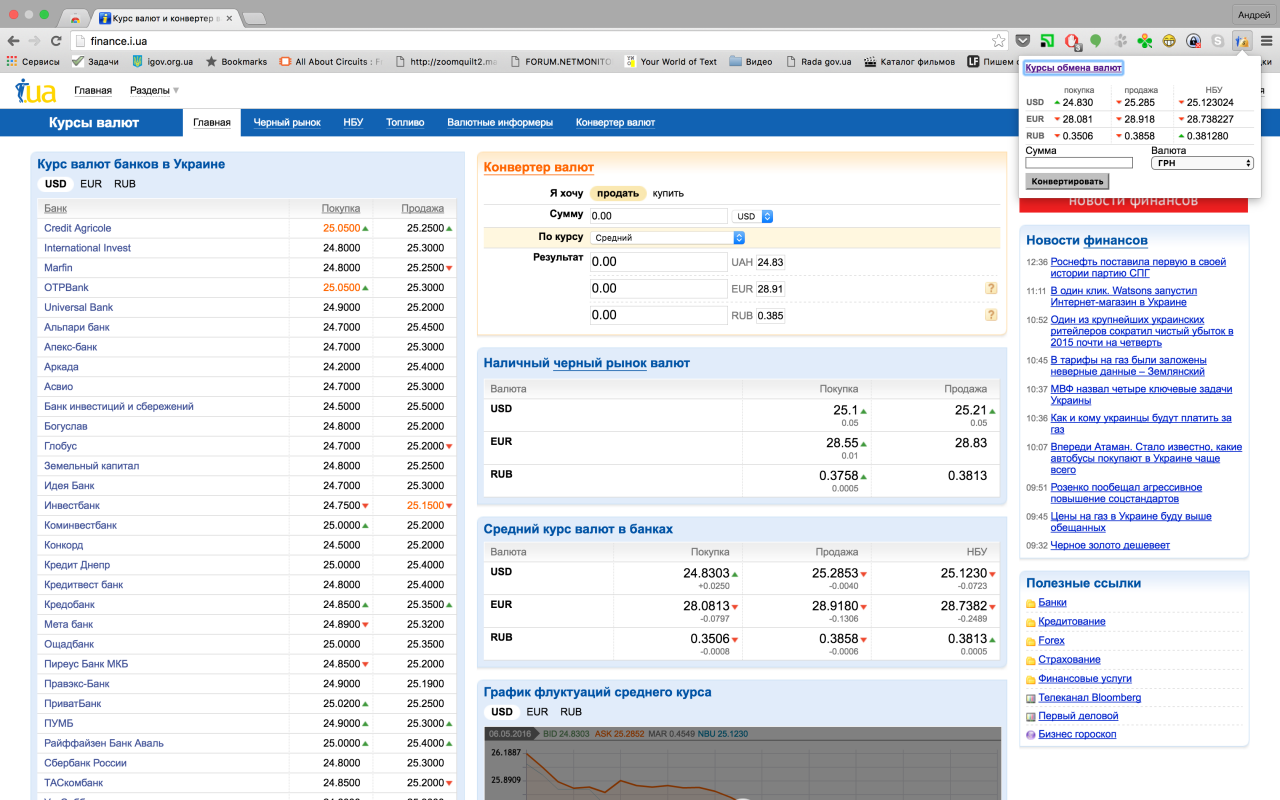1280x800 pixels.
Task: Click the Pocket extension icon
Action: click(x=1022, y=41)
